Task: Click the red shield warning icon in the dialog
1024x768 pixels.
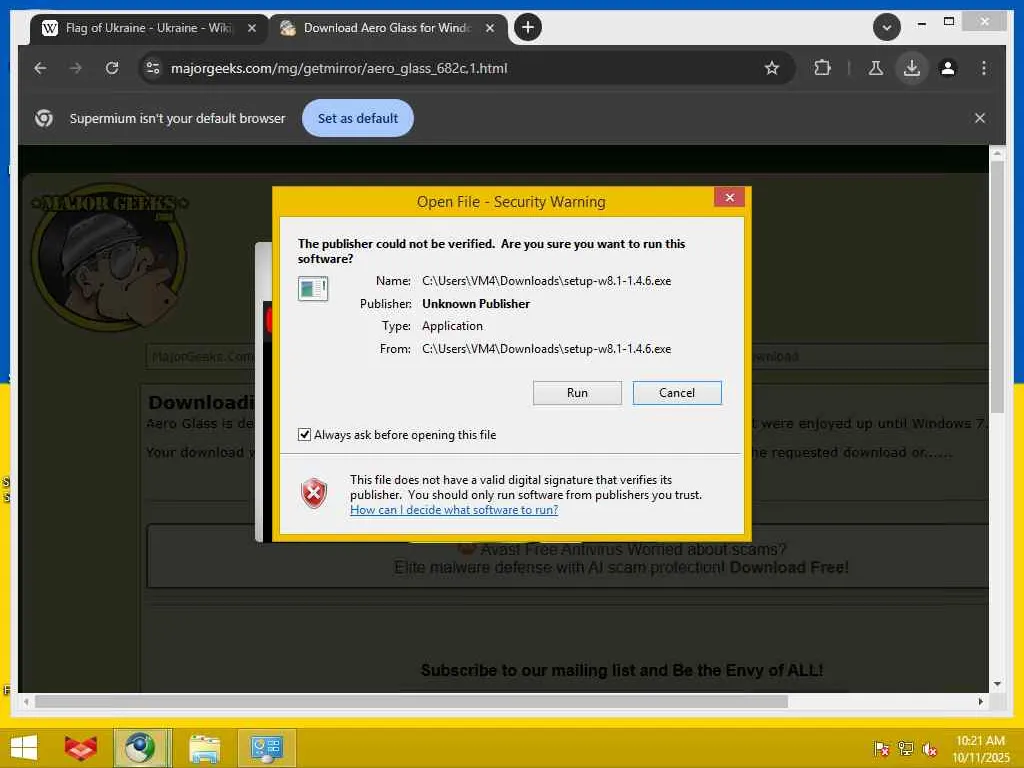Action: click(x=314, y=493)
